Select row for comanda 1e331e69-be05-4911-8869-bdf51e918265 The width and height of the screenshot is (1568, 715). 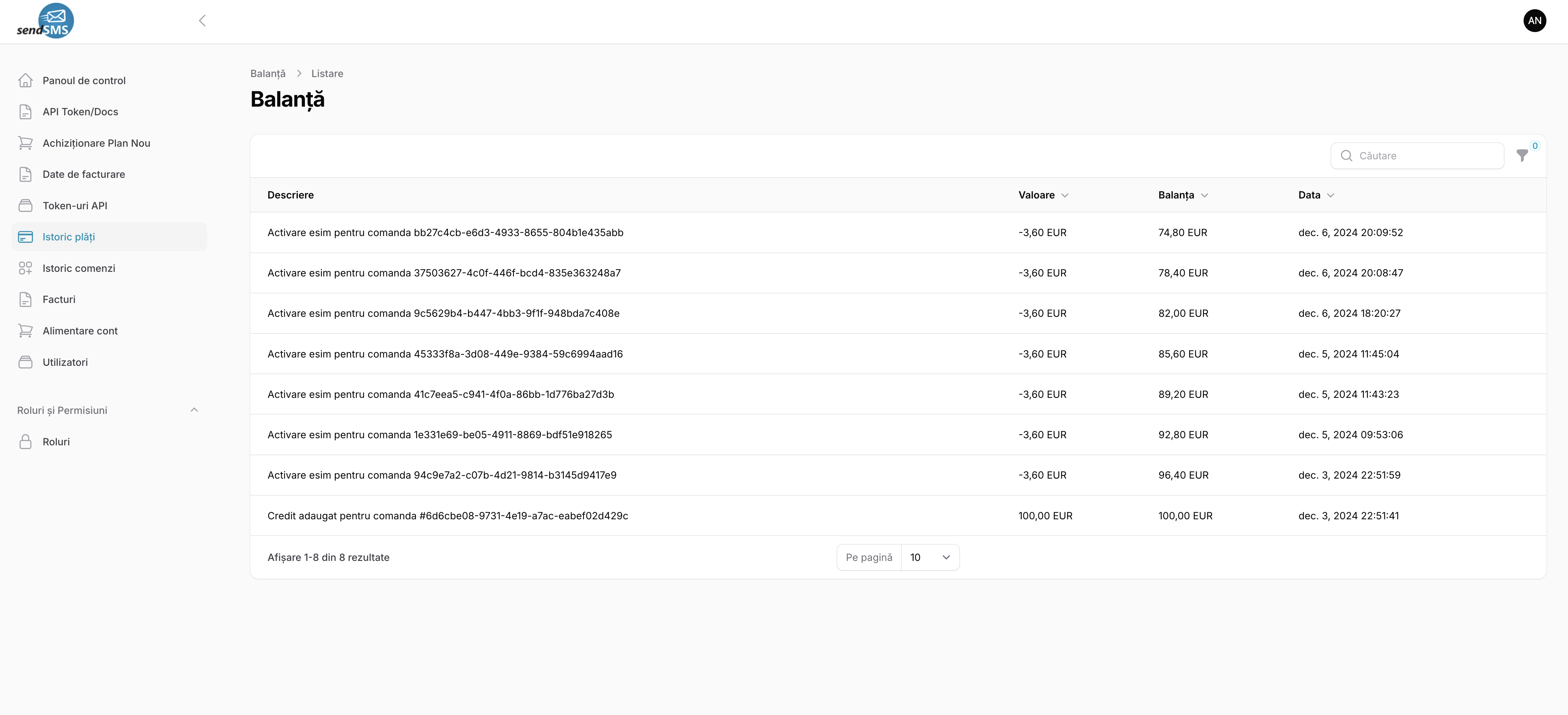(x=898, y=435)
